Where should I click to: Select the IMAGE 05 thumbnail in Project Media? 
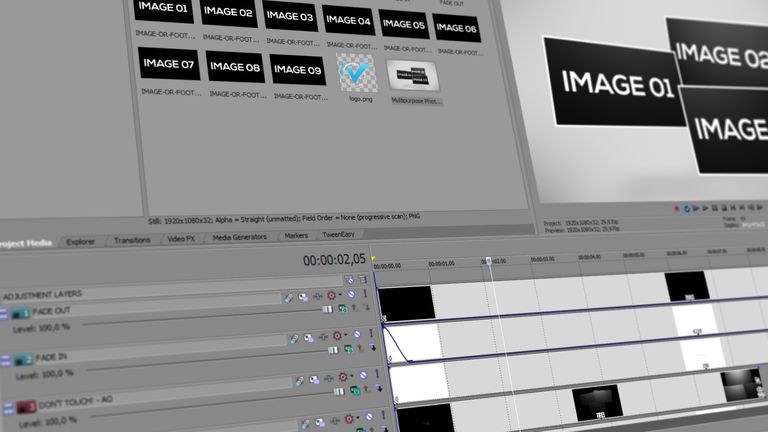coord(404,24)
